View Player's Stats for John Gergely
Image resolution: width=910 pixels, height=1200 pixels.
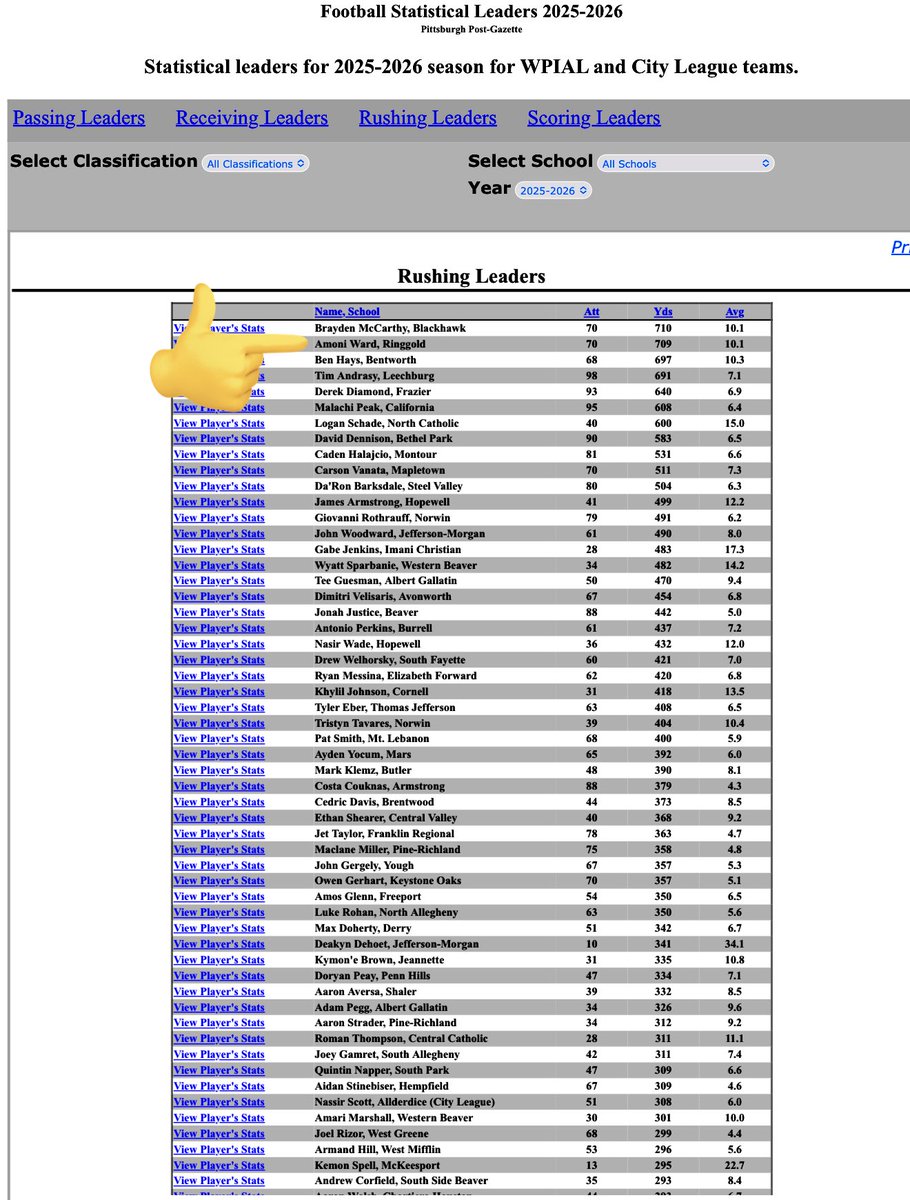(x=219, y=865)
